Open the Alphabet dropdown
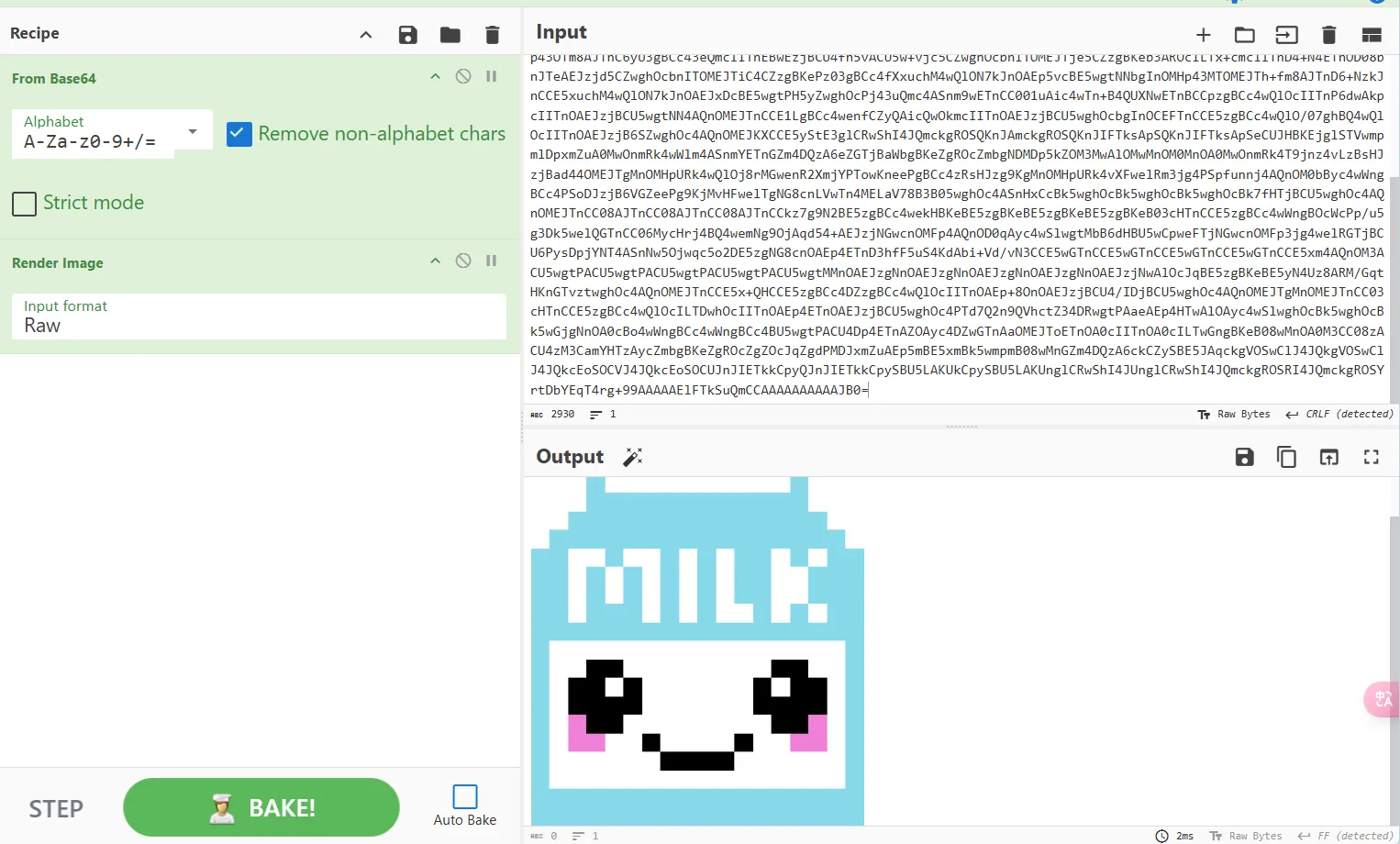Viewport: 1400px width, 844px height. point(111,133)
